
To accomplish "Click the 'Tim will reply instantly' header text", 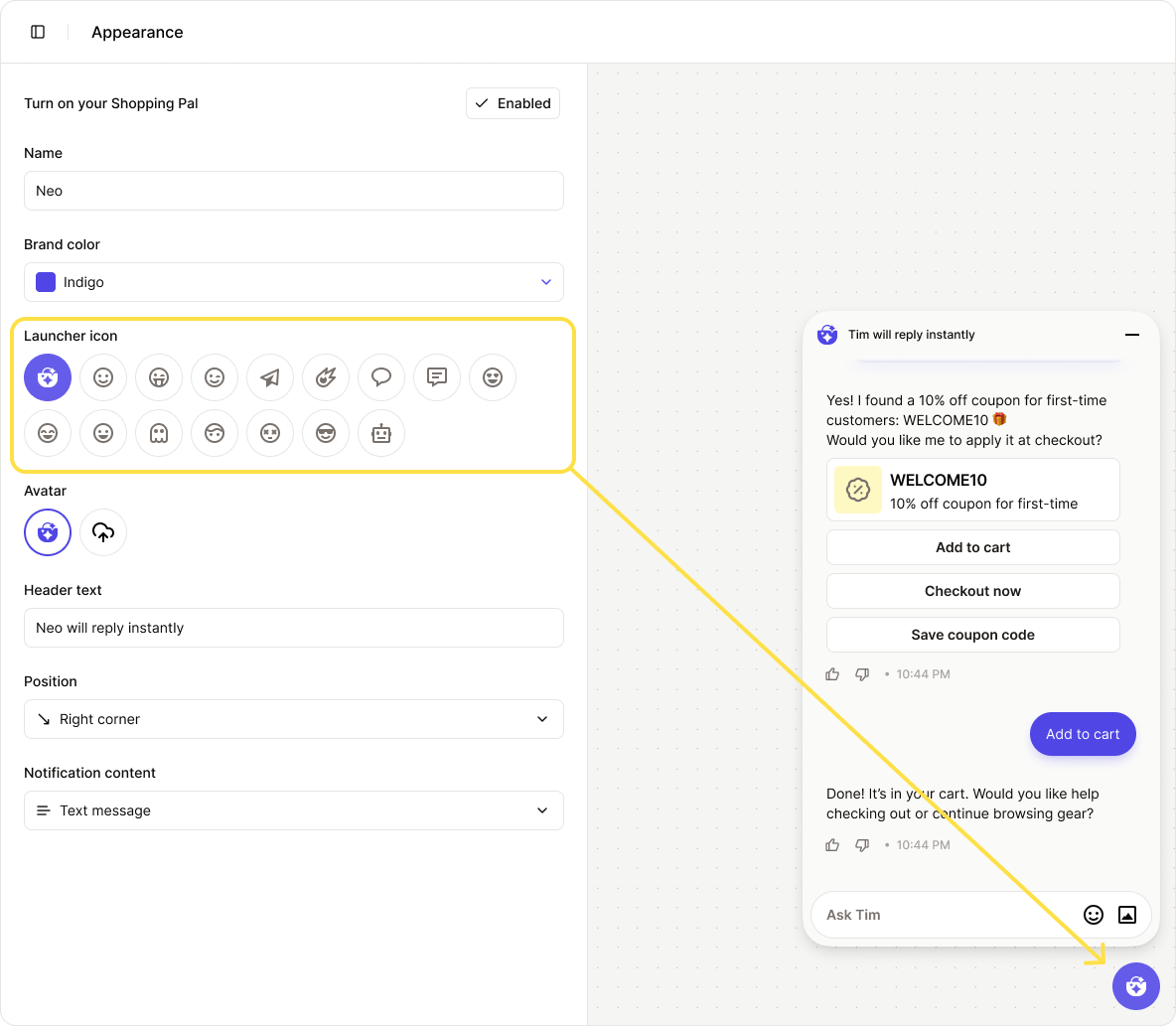I will tap(911, 335).
